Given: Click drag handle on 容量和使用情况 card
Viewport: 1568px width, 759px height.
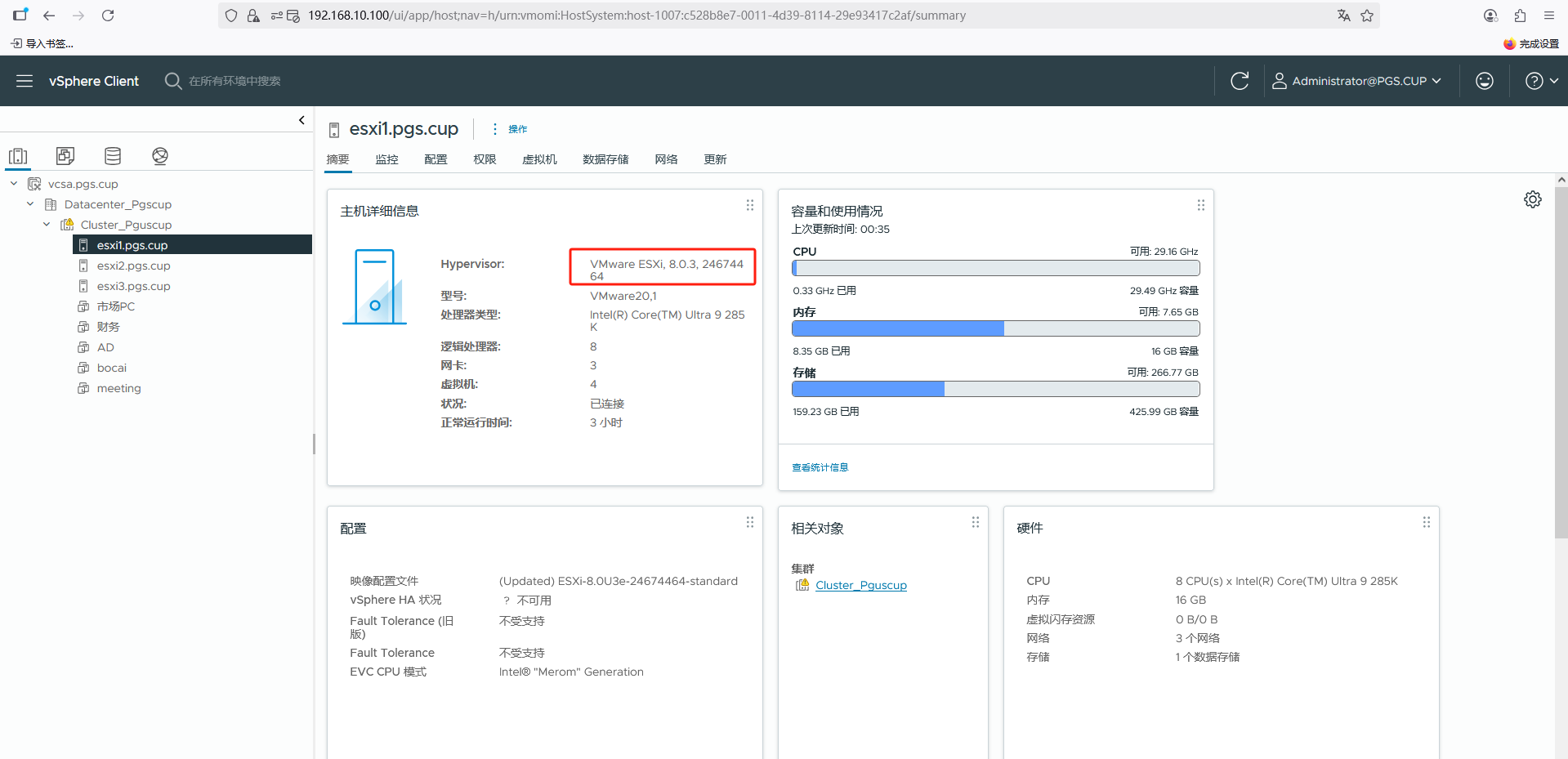Looking at the screenshot, I should click(1200, 205).
